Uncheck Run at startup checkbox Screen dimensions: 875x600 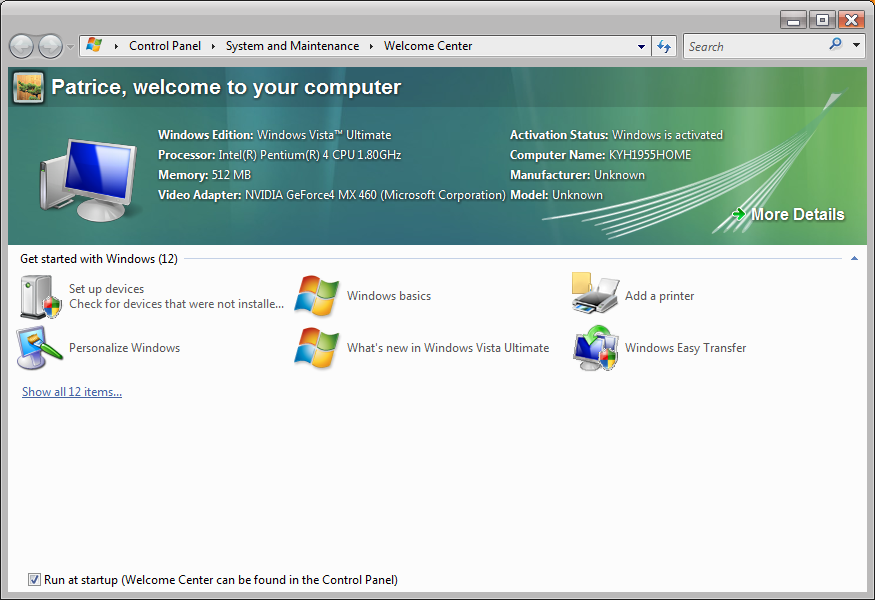coord(34,579)
